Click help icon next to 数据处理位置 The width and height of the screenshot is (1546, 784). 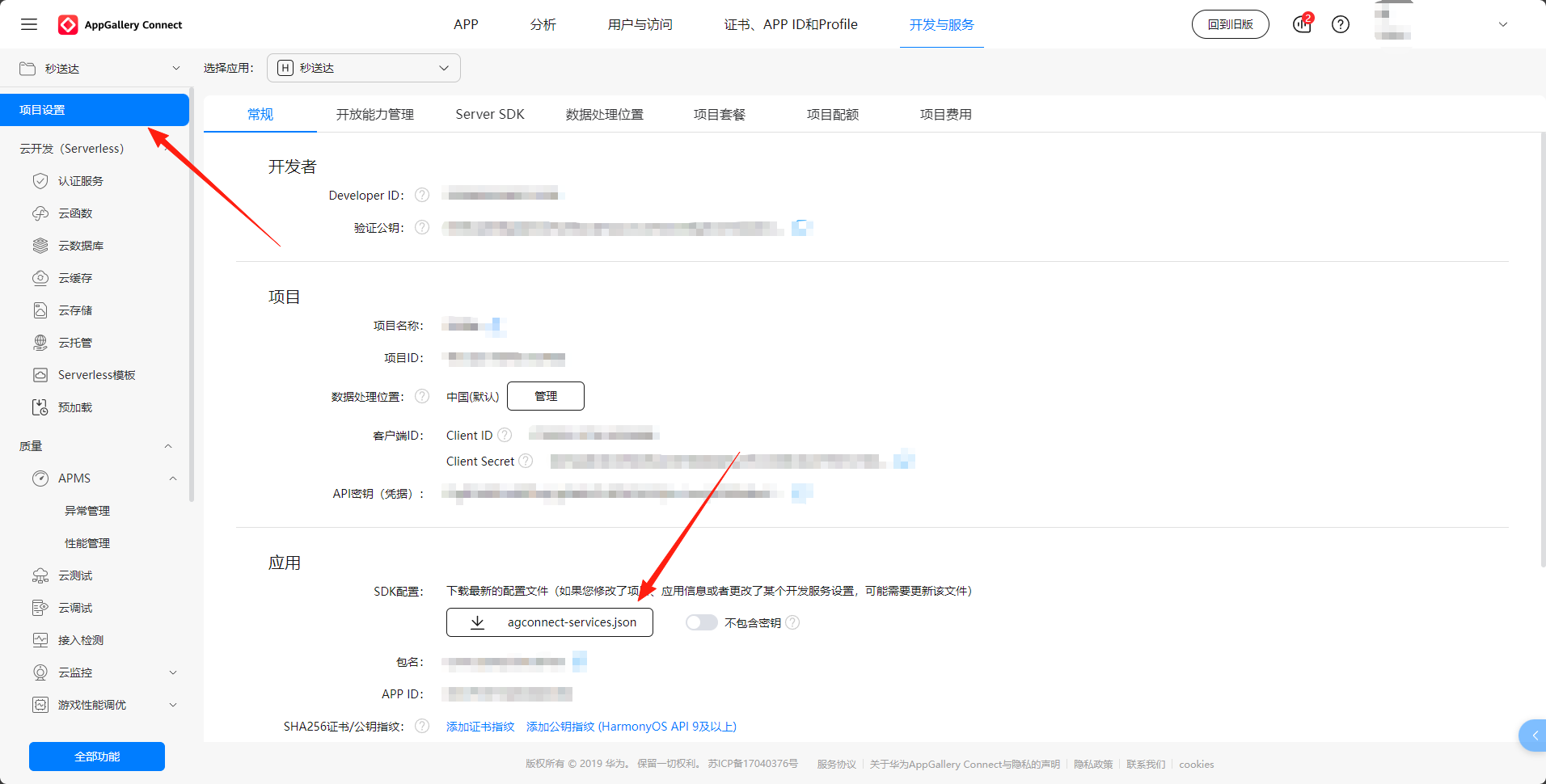click(x=422, y=396)
